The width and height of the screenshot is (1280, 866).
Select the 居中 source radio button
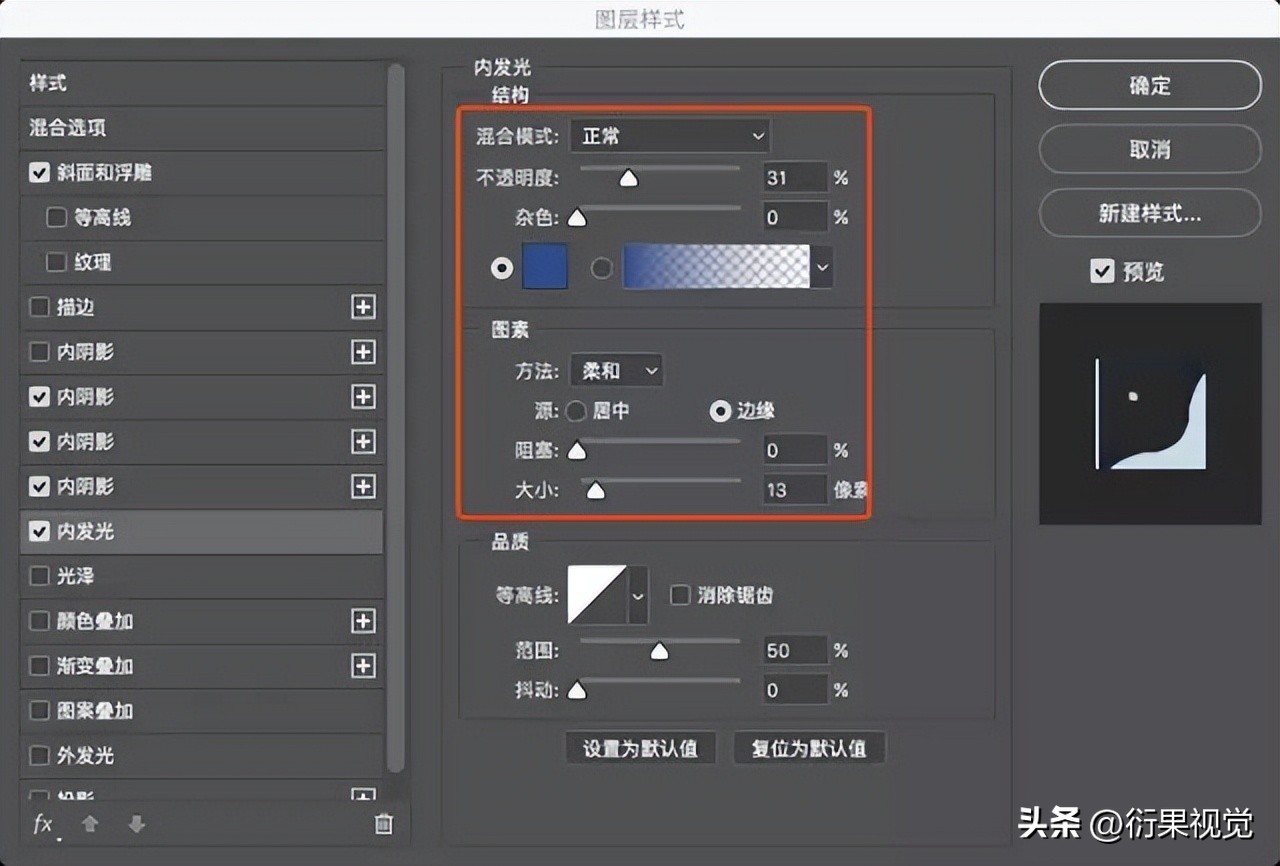tap(576, 410)
